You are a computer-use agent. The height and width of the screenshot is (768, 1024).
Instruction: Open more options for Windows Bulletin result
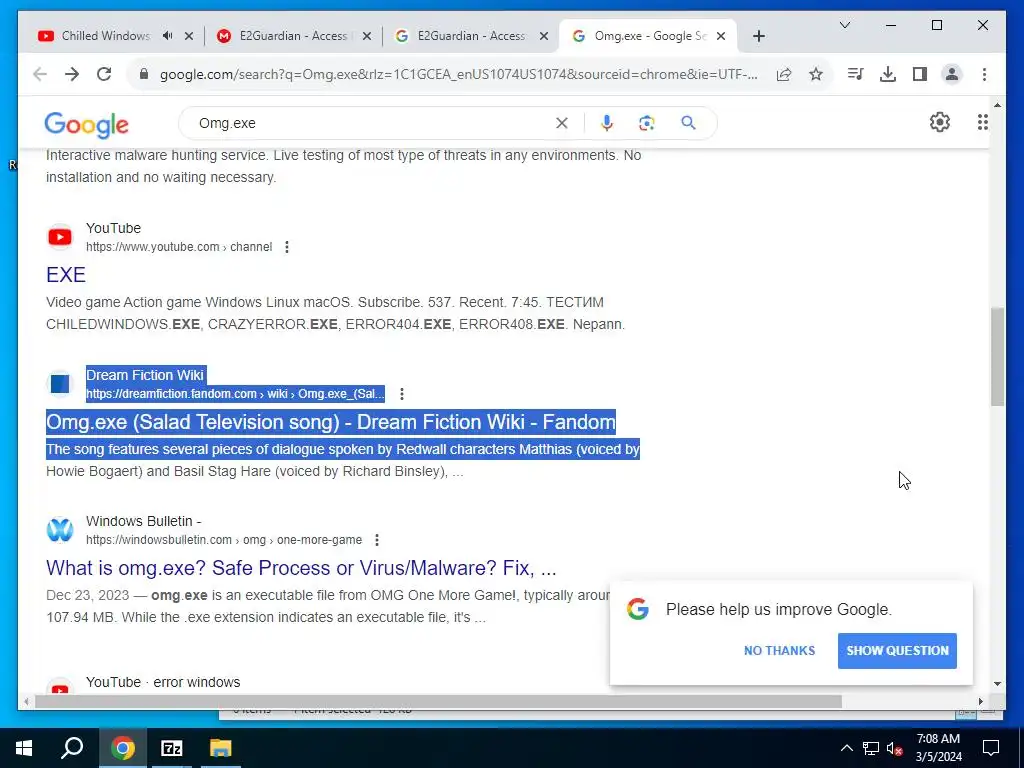(377, 540)
